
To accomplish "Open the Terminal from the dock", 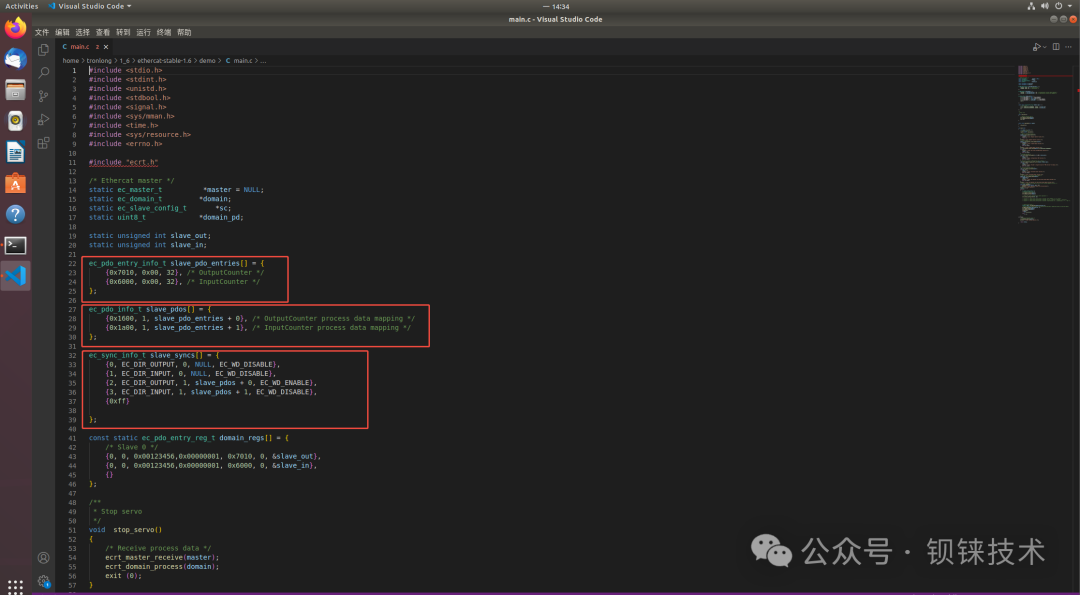I will 15,245.
